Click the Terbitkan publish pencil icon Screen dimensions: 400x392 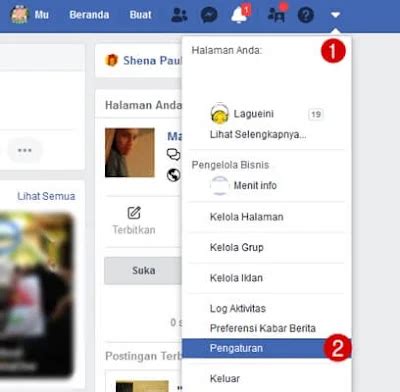[x=134, y=213]
